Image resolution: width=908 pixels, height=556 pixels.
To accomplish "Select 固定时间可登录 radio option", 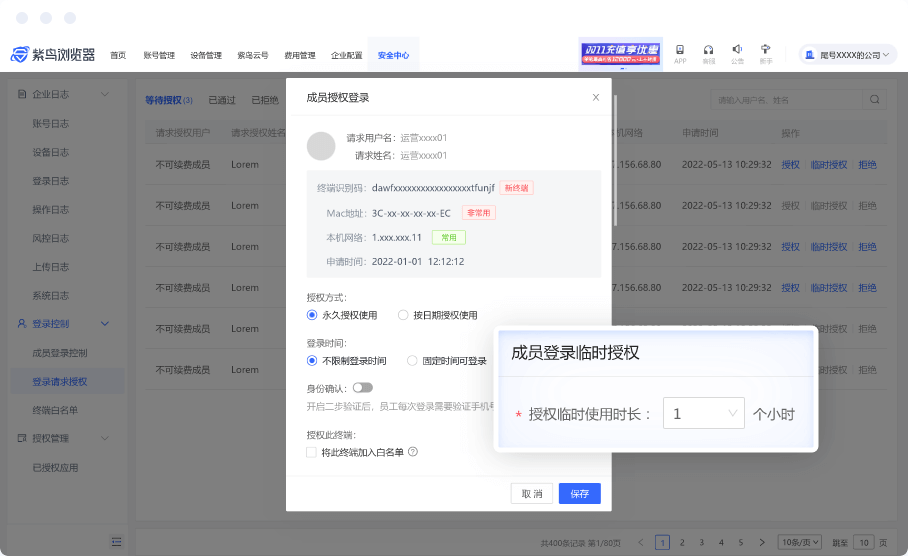I will tap(412, 361).
